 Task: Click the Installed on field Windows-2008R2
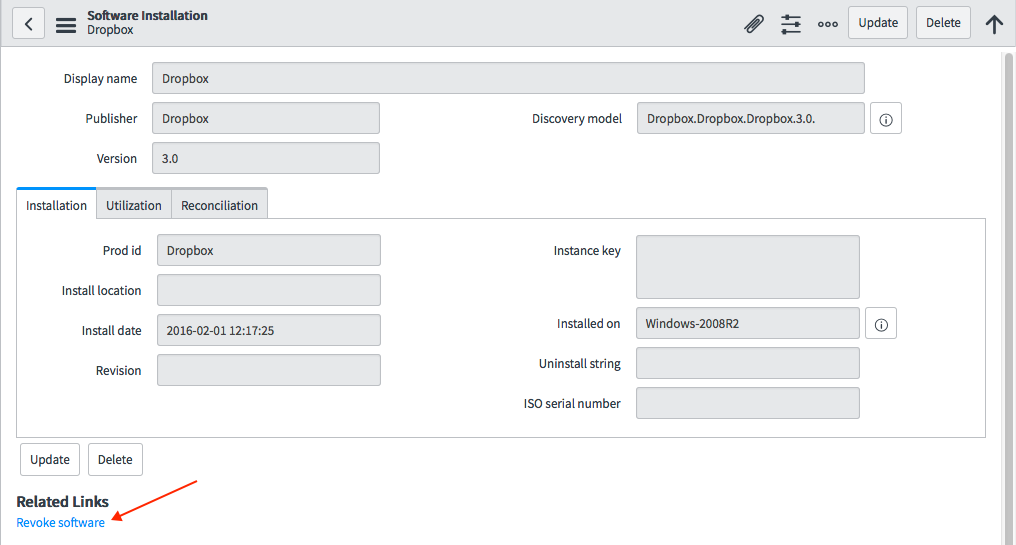tap(748, 323)
